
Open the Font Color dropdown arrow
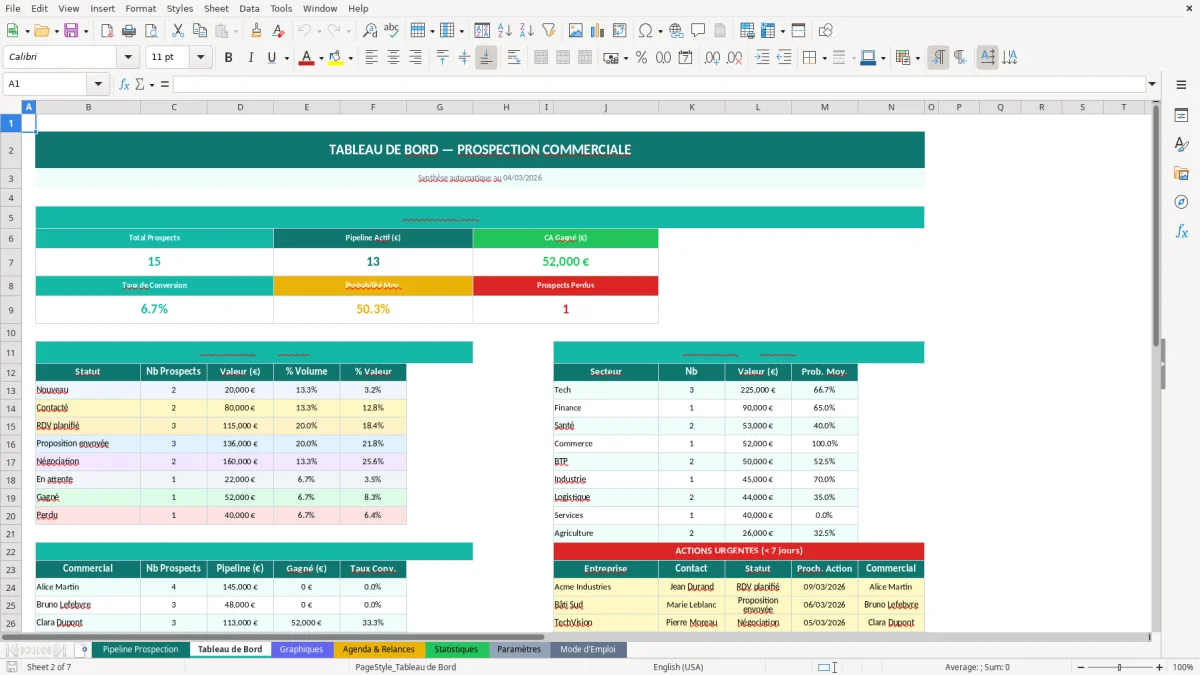pos(320,58)
